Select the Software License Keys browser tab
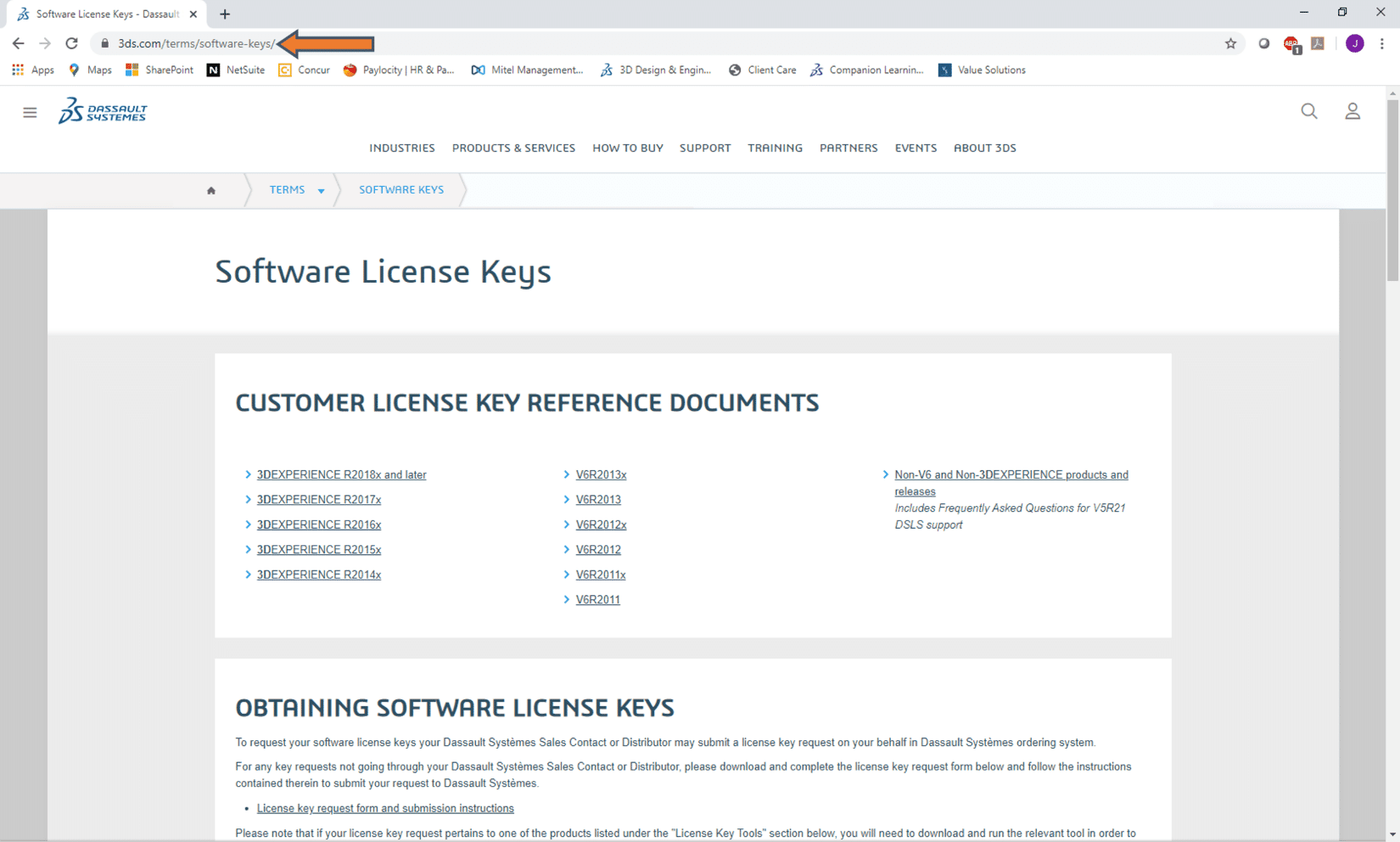This screenshot has height=842, width=1400. click(x=107, y=14)
